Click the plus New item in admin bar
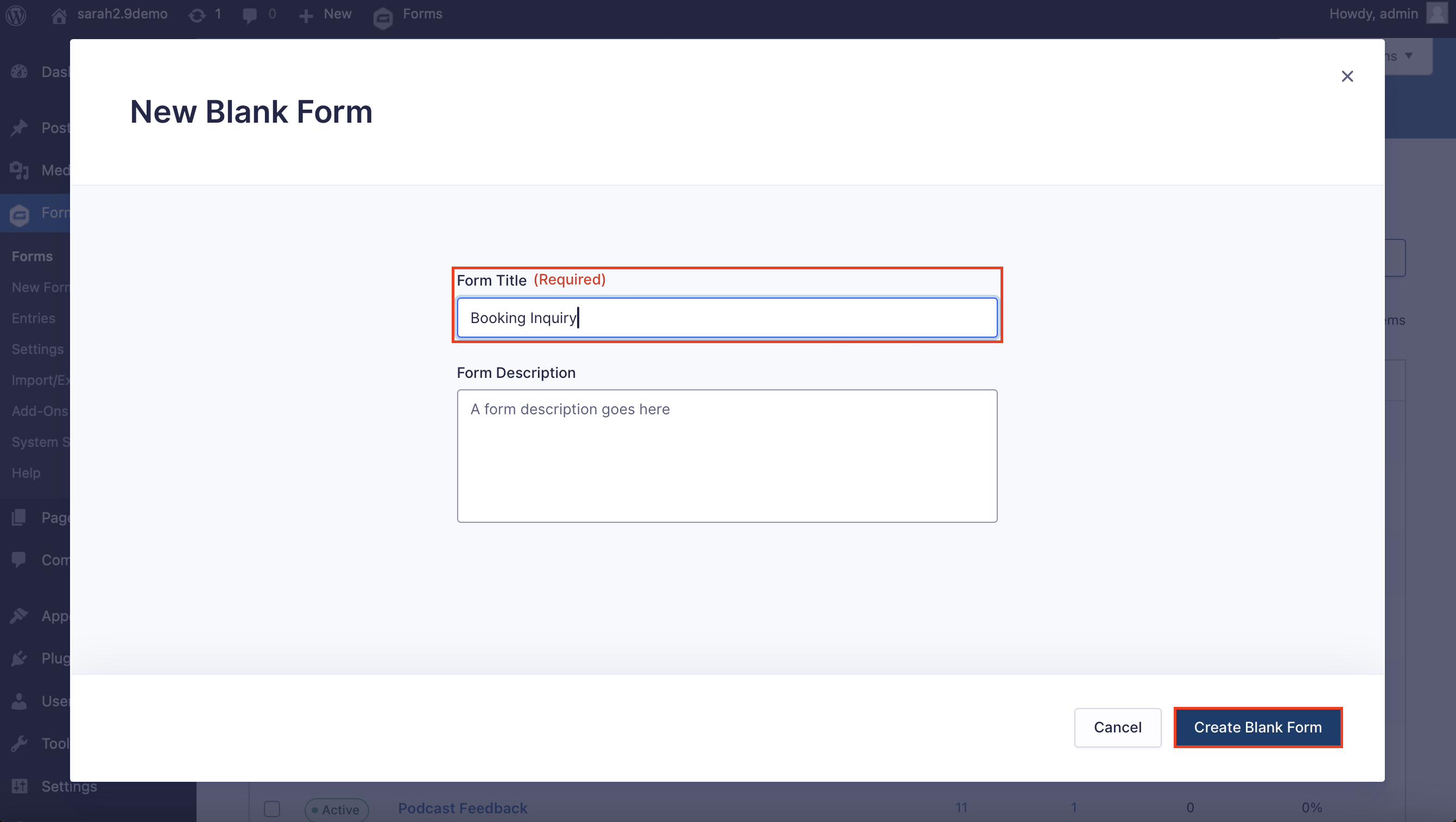The height and width of the screenshot is (822, 1456). 326,15
